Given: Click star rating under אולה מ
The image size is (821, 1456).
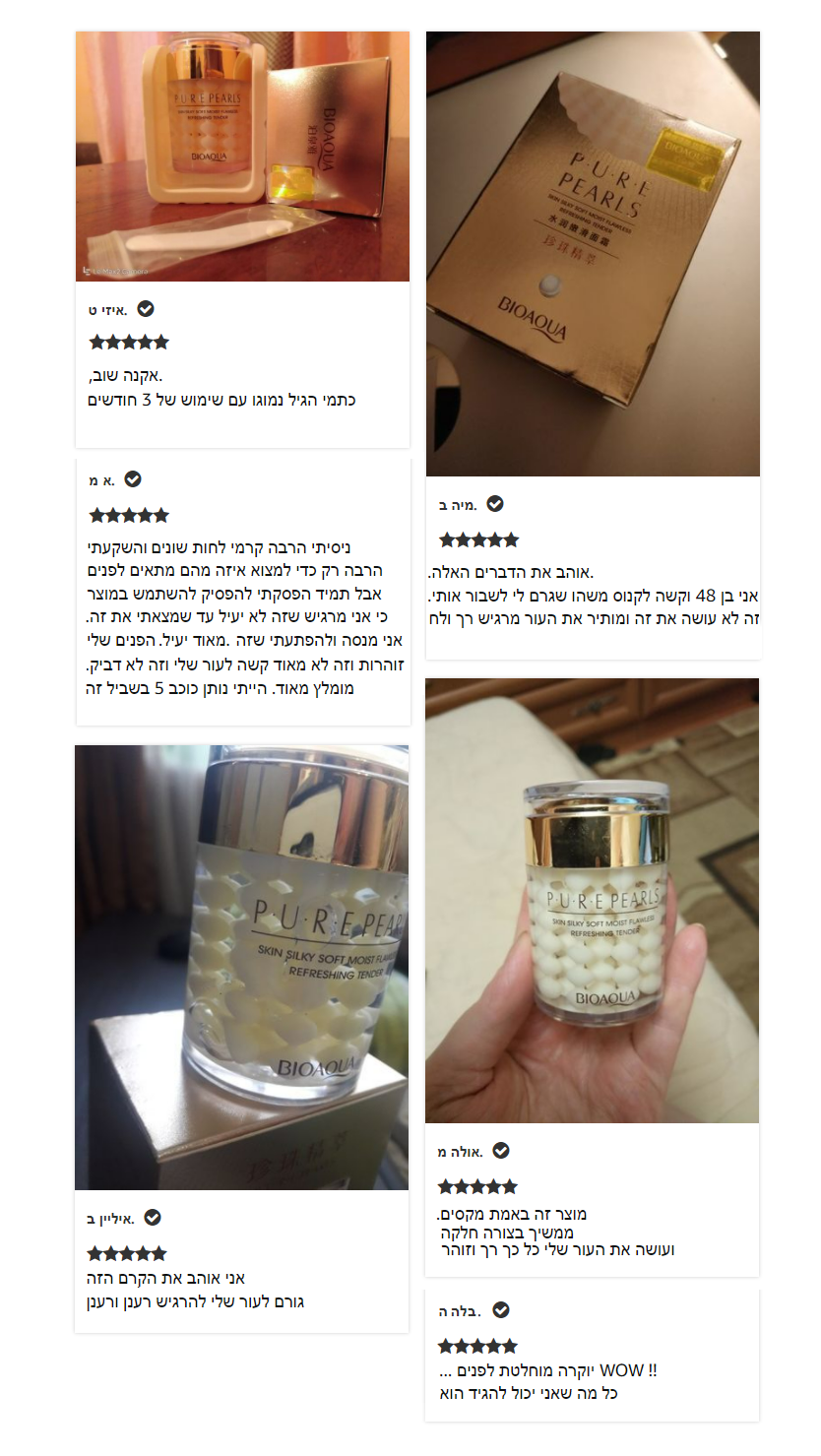Looking at the screenshot, I should click(x=477, y=1186).
